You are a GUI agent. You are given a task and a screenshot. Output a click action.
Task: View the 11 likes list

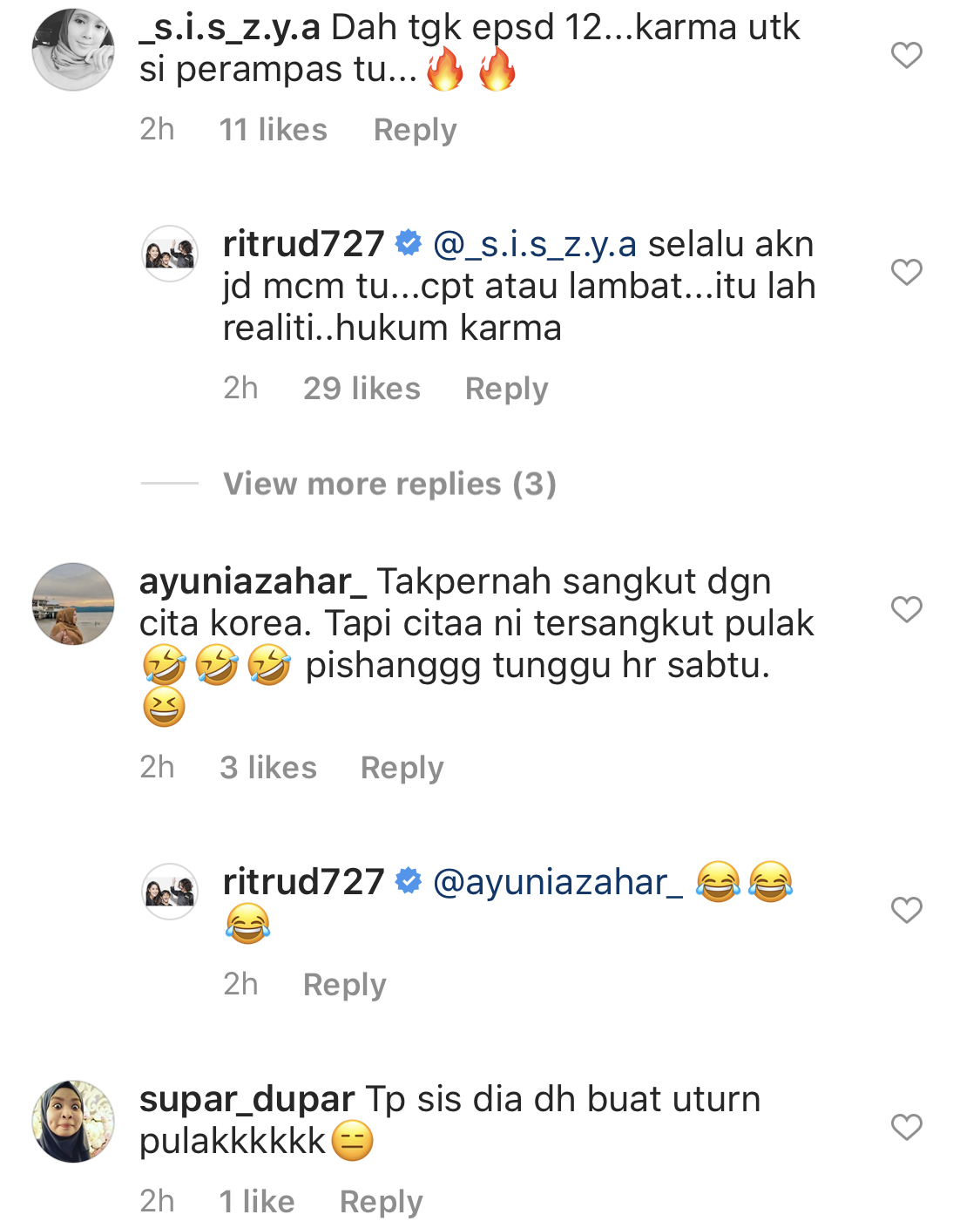[273, 130]
